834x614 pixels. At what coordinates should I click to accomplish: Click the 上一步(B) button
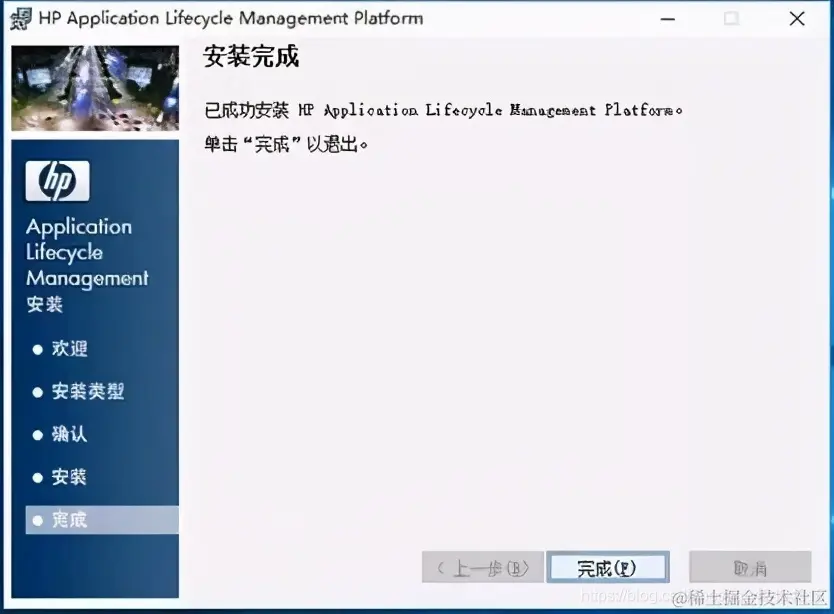click(482, 566)
